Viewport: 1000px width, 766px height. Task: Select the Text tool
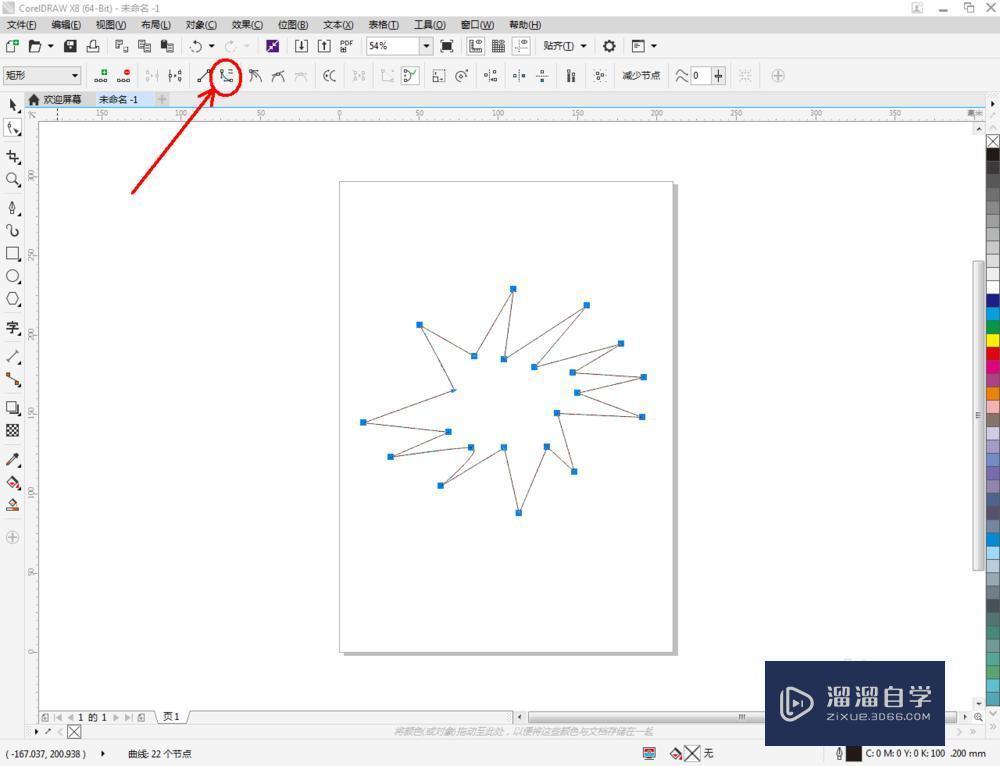[13, 327]
